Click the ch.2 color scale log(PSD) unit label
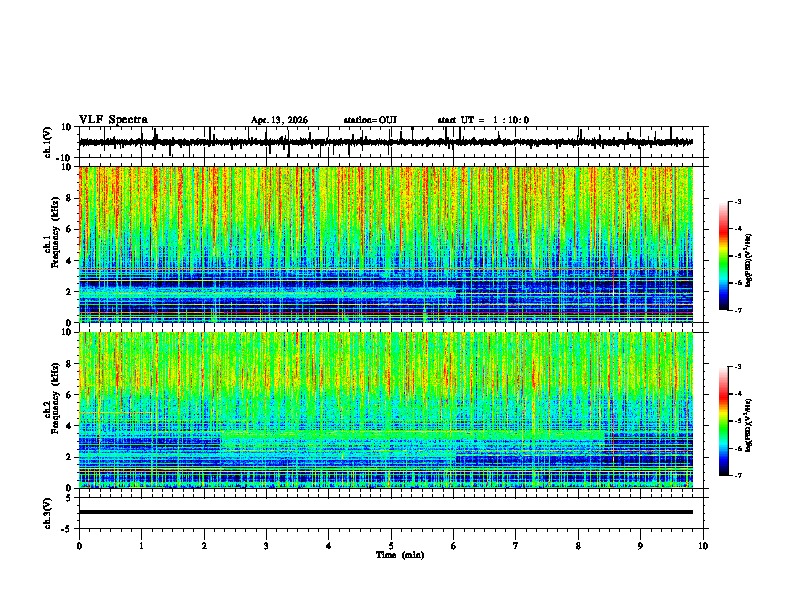 (749, 425)
